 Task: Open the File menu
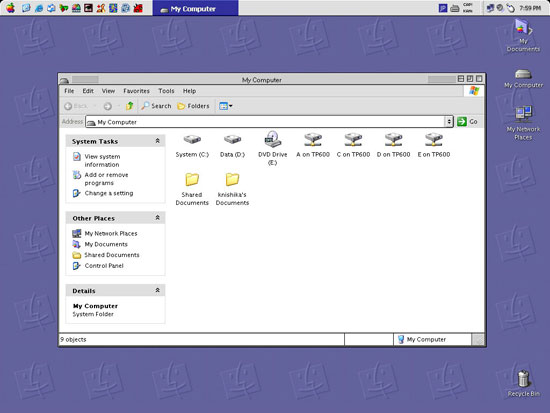pos(69,91)
